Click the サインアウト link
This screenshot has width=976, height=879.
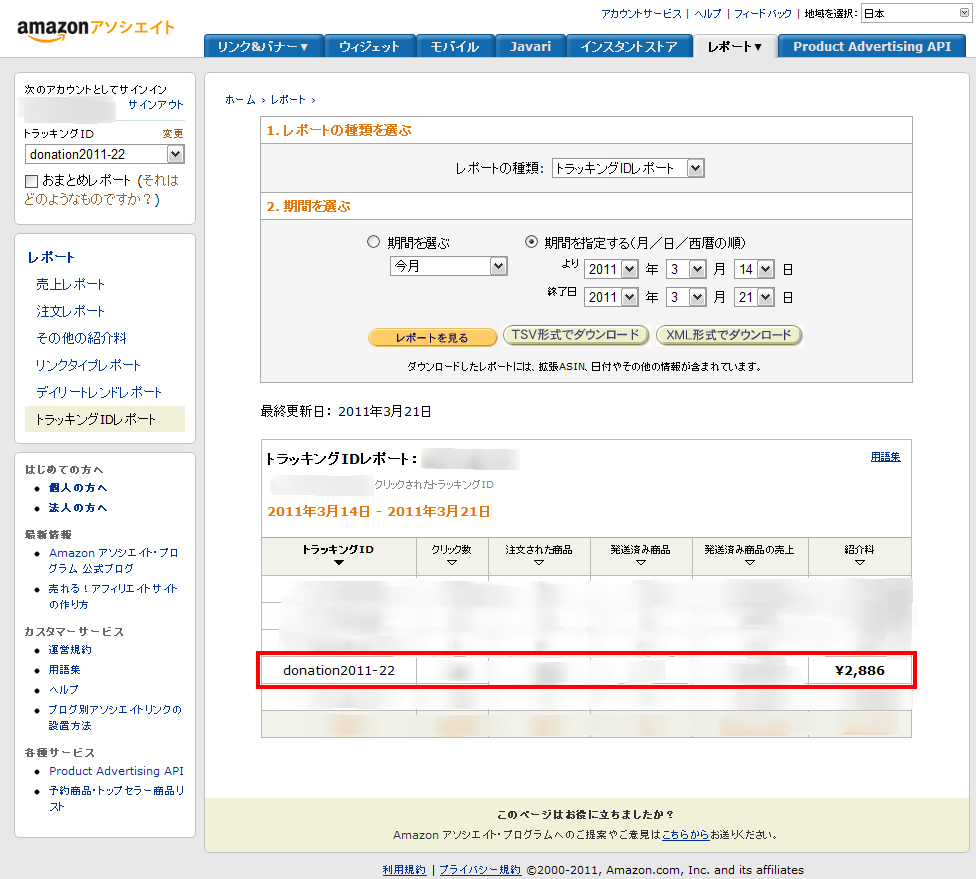(x=156, y=105)
